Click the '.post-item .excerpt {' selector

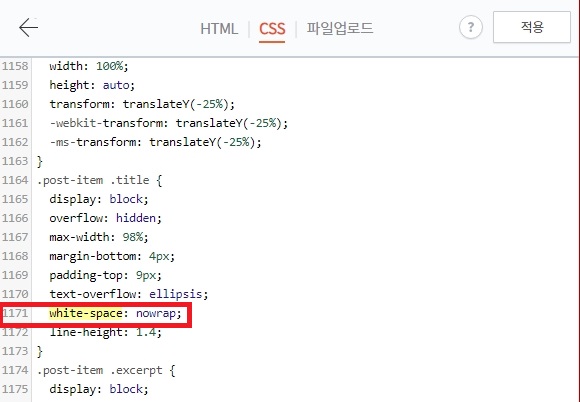coord(106,370)
